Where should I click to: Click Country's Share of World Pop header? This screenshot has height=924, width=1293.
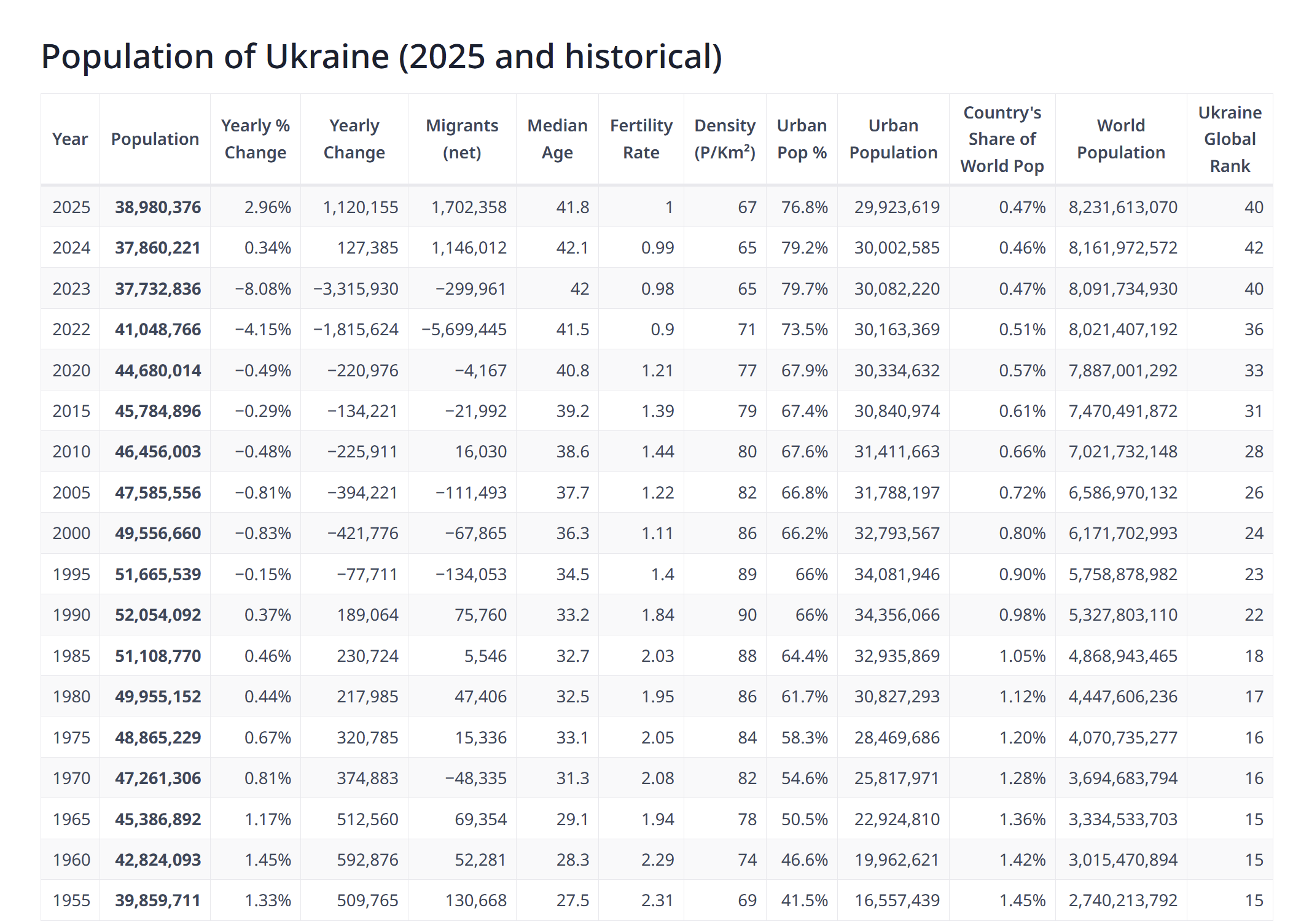[x=1002, y=139]
